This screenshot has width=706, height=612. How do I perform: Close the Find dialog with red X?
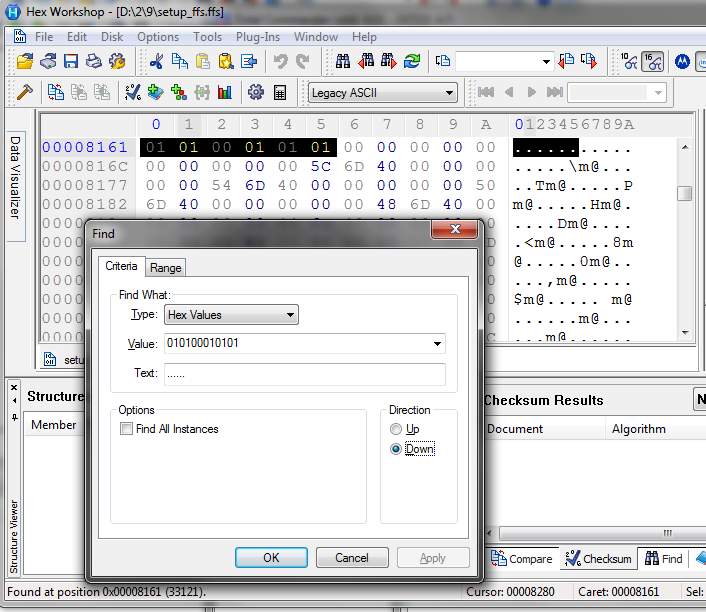click(x=455, y=229)
